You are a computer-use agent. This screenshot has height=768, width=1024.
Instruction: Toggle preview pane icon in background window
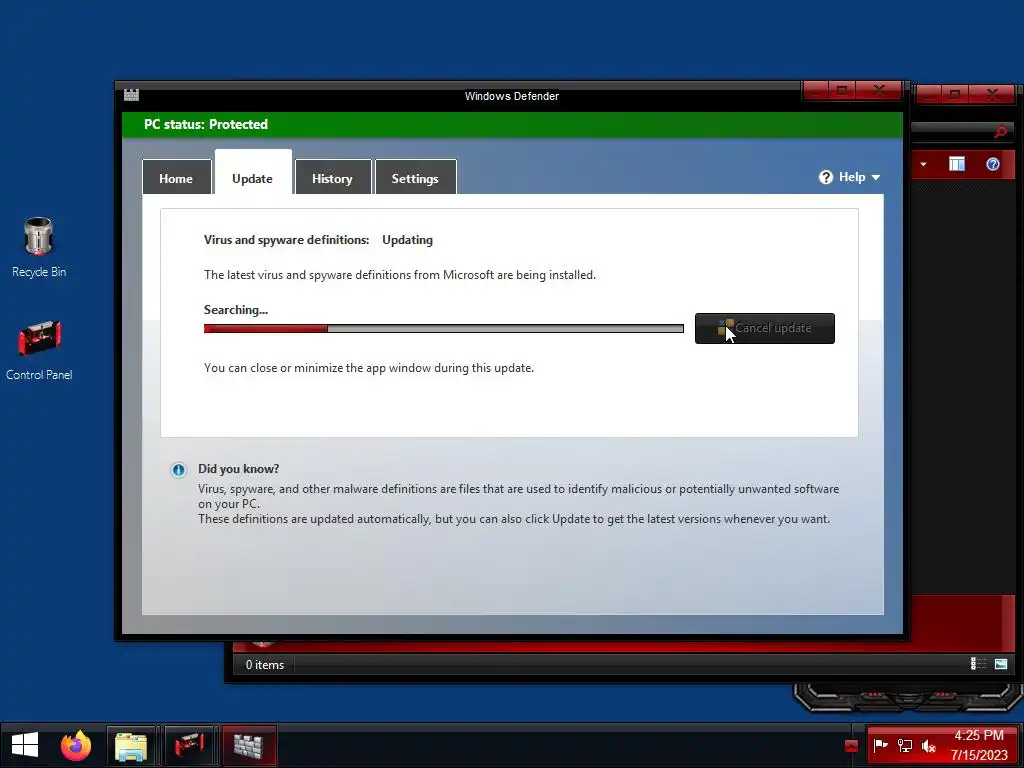coord(957,164)
